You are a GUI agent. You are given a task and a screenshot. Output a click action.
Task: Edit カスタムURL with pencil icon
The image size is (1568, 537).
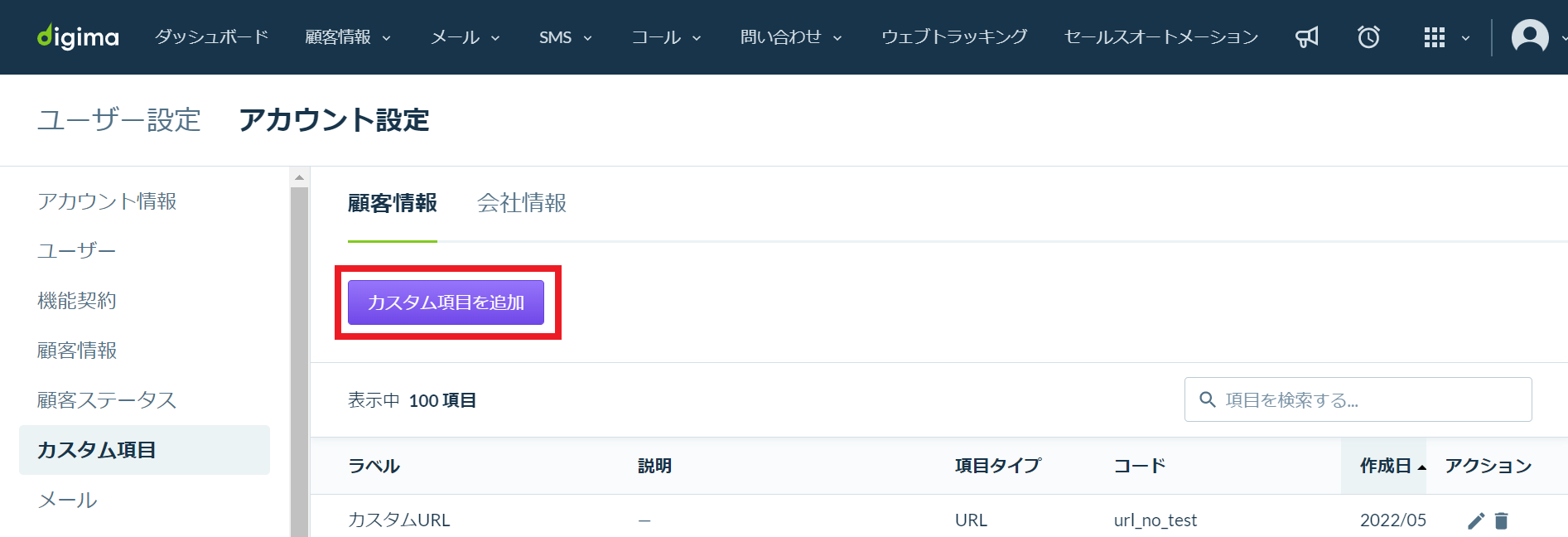click(x=1476, y=520)
